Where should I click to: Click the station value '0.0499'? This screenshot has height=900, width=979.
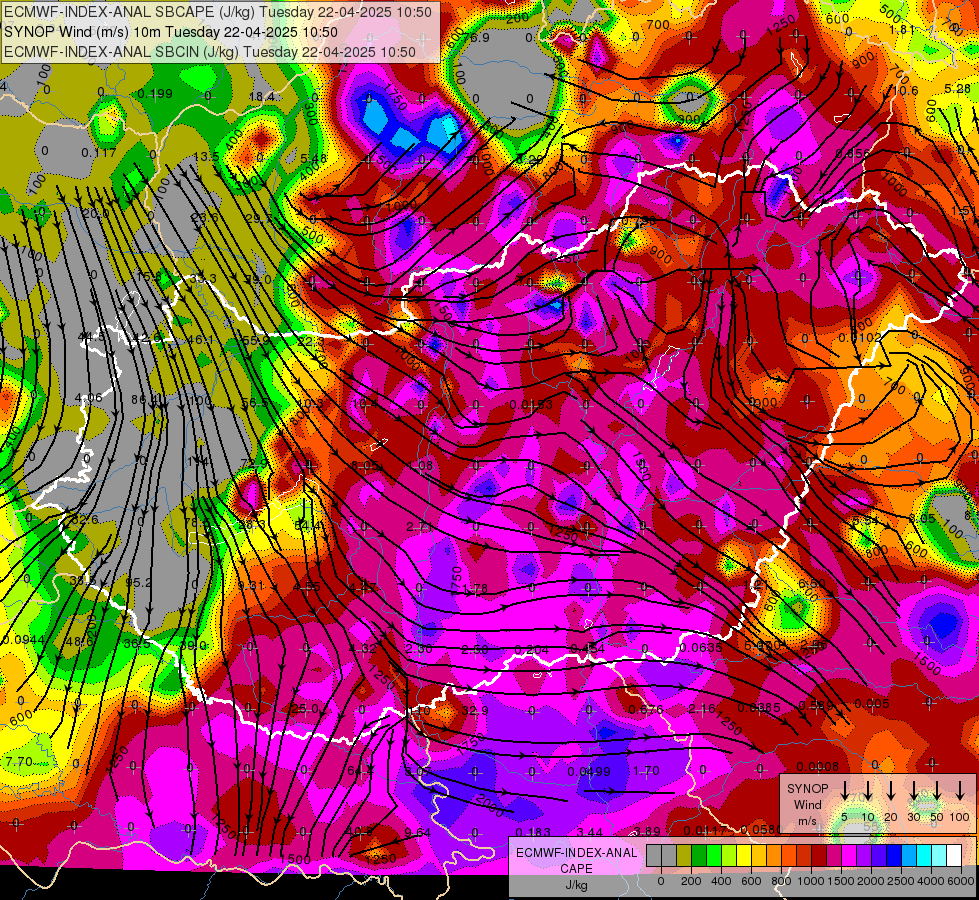pos(589,772)
